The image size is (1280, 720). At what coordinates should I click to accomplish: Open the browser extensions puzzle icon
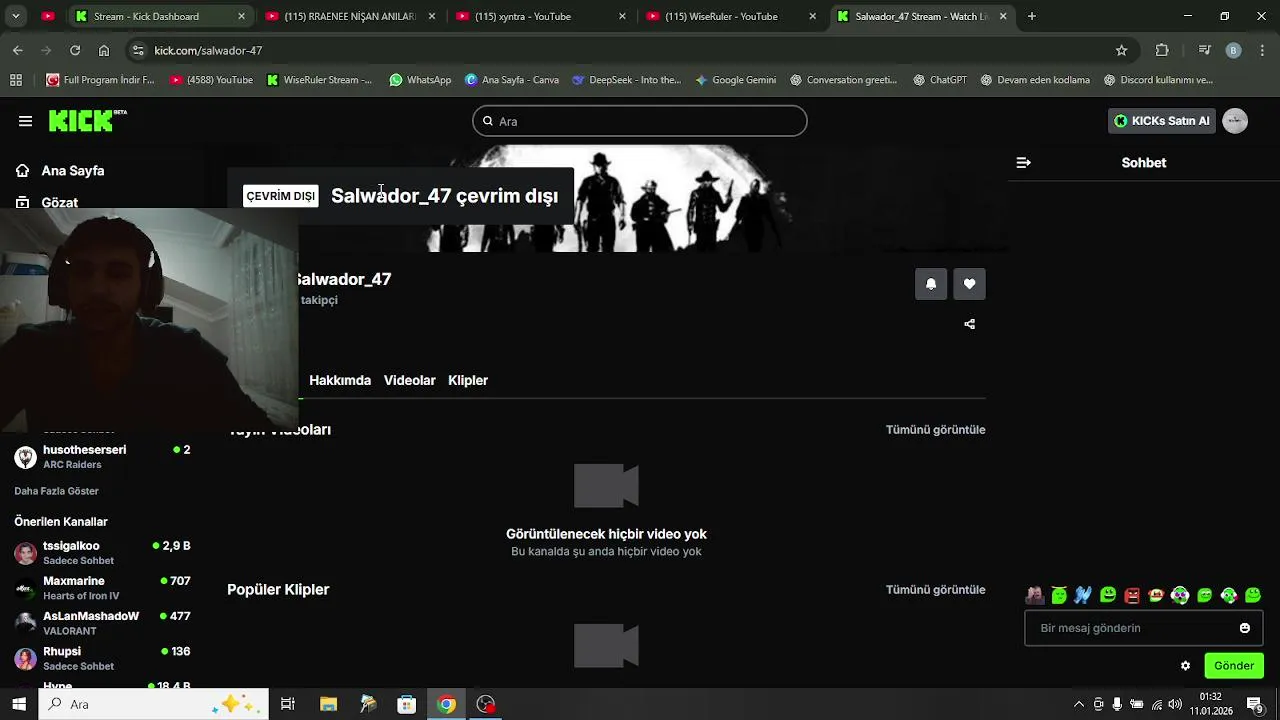point(1162,50)
